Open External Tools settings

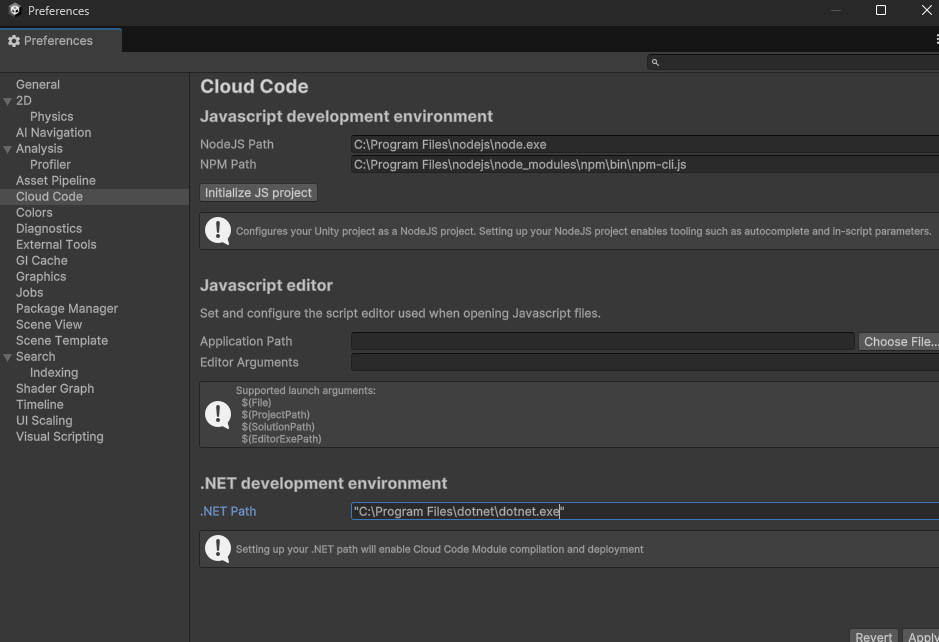56,245
